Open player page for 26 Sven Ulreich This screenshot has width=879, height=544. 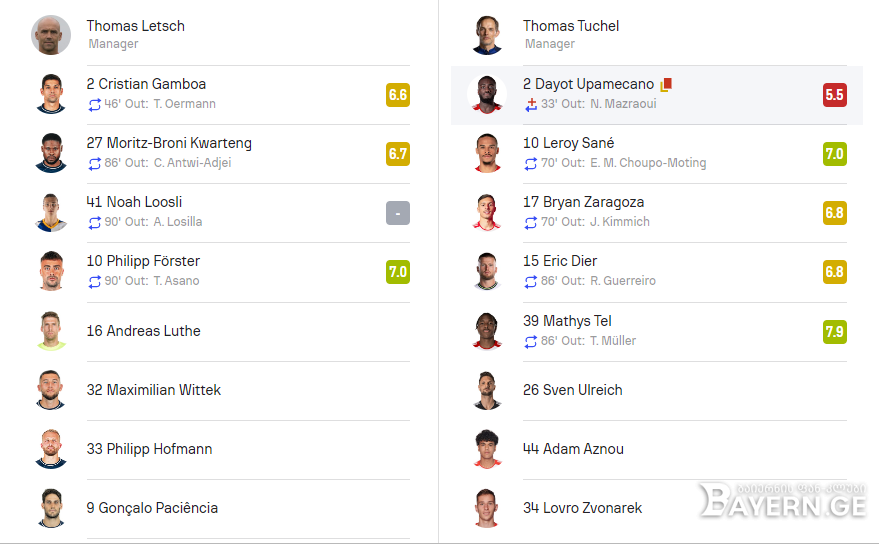(572, 390)
